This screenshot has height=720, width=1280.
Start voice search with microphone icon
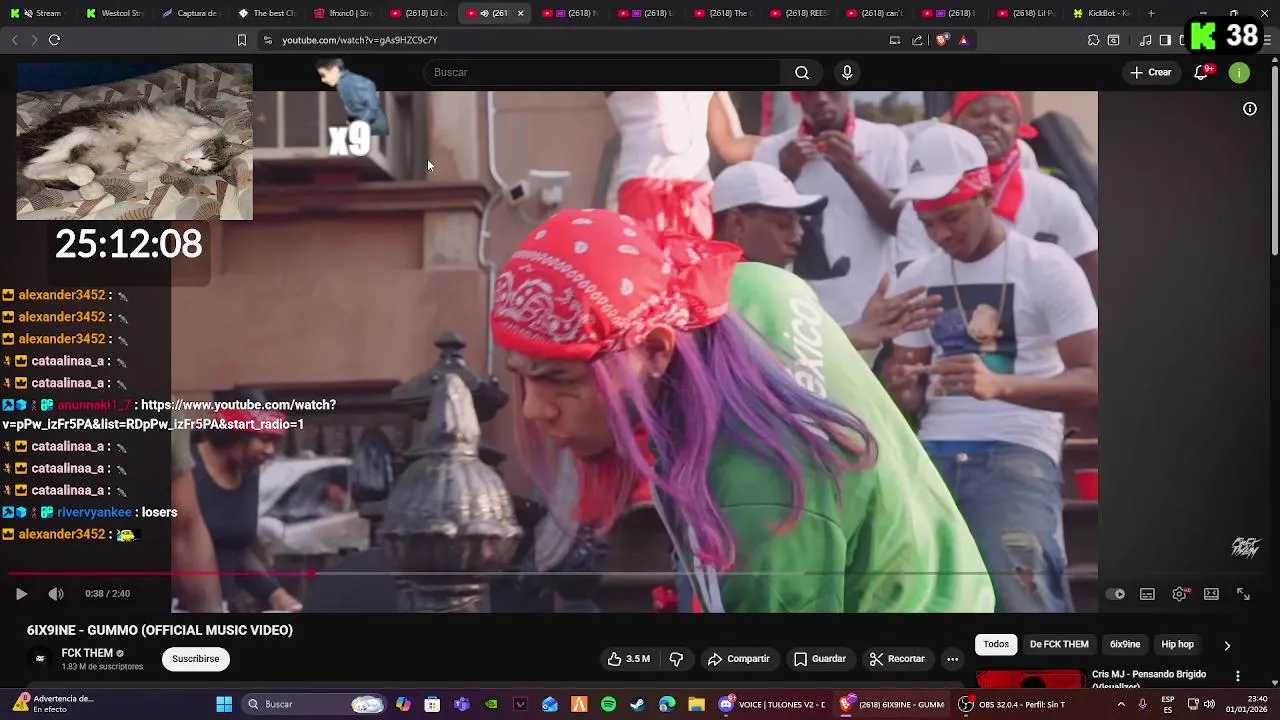(x=847, y=73)
